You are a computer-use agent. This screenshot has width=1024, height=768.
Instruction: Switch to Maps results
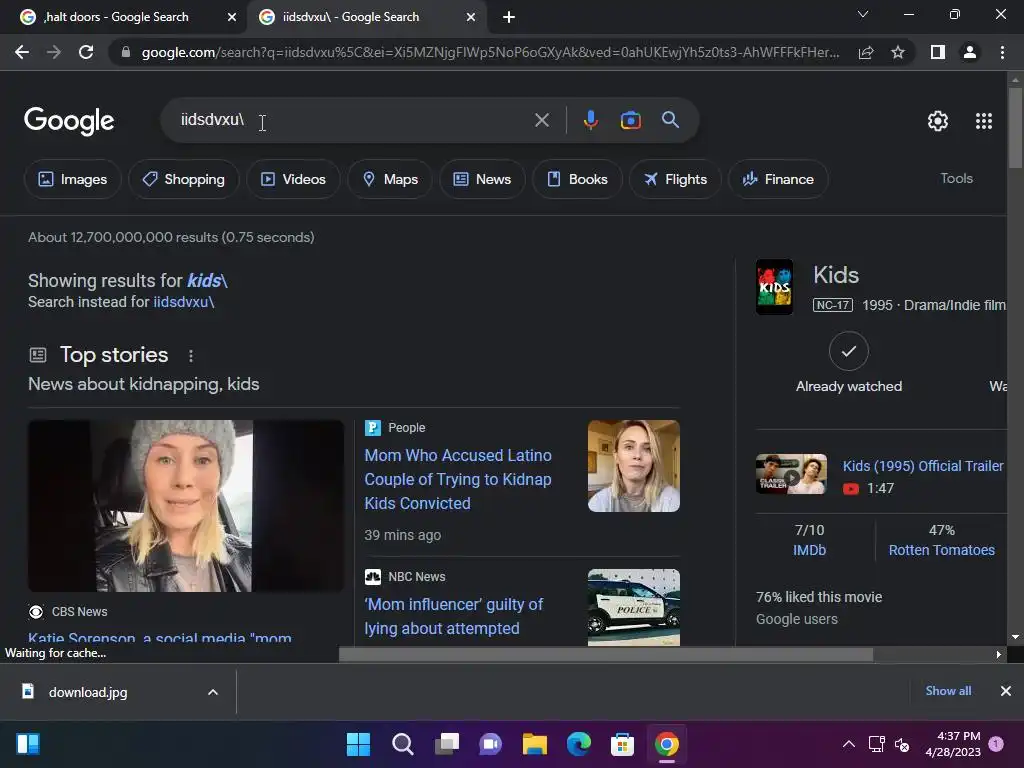click(390, 179)
